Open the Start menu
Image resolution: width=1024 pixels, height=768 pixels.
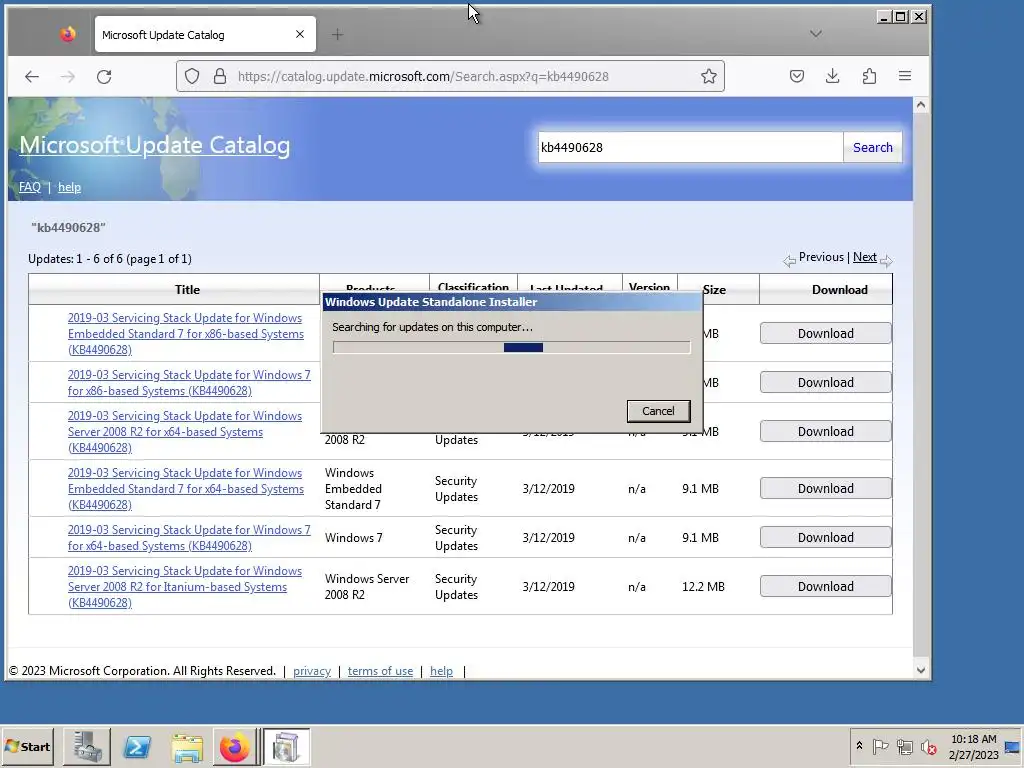[x=27, y=746]
